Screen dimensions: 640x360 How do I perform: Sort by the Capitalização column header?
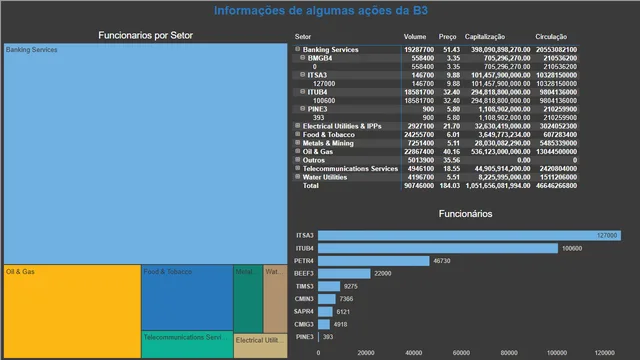[x=484, y=37]
